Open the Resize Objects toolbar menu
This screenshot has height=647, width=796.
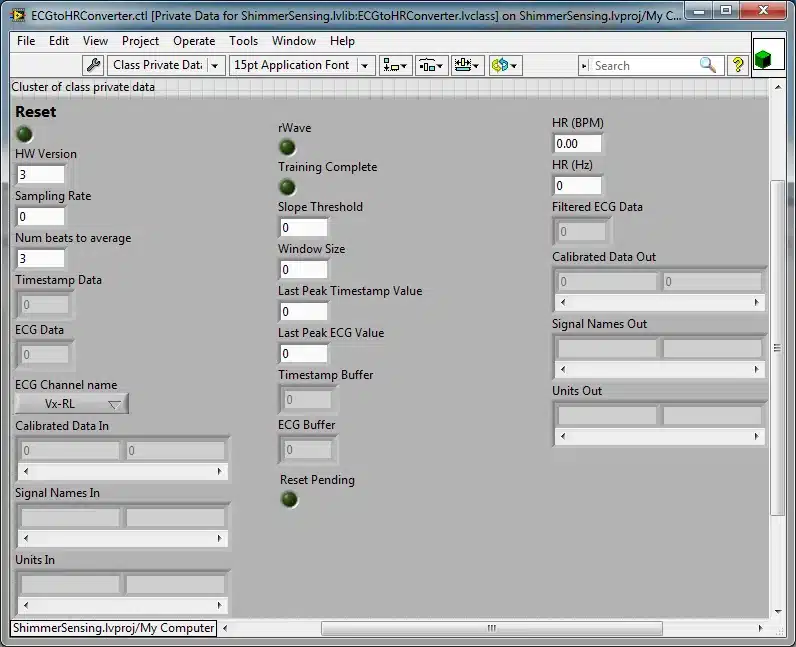pos(468,66)
